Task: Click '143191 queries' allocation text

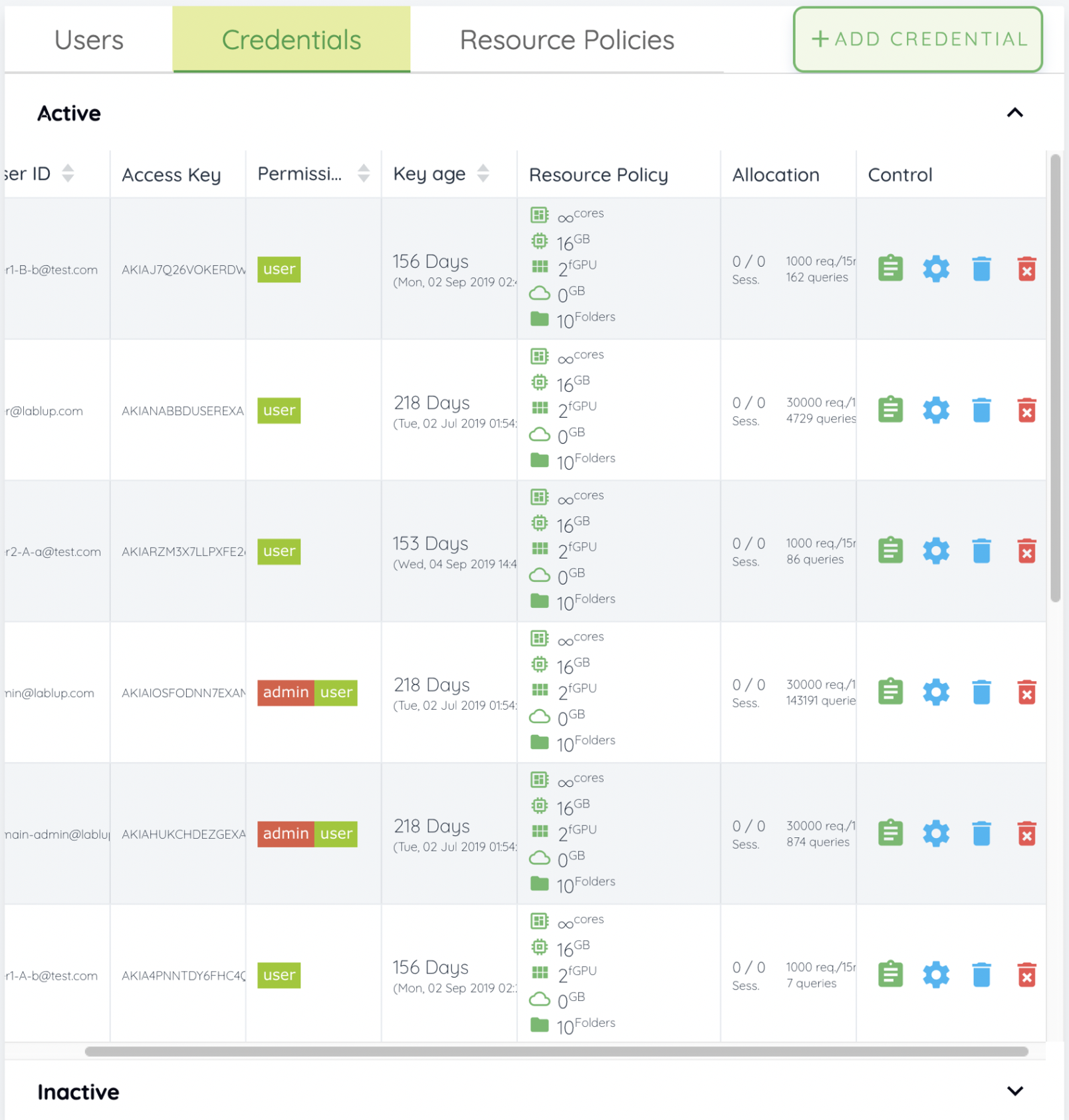Action: [x=821, y=700]
